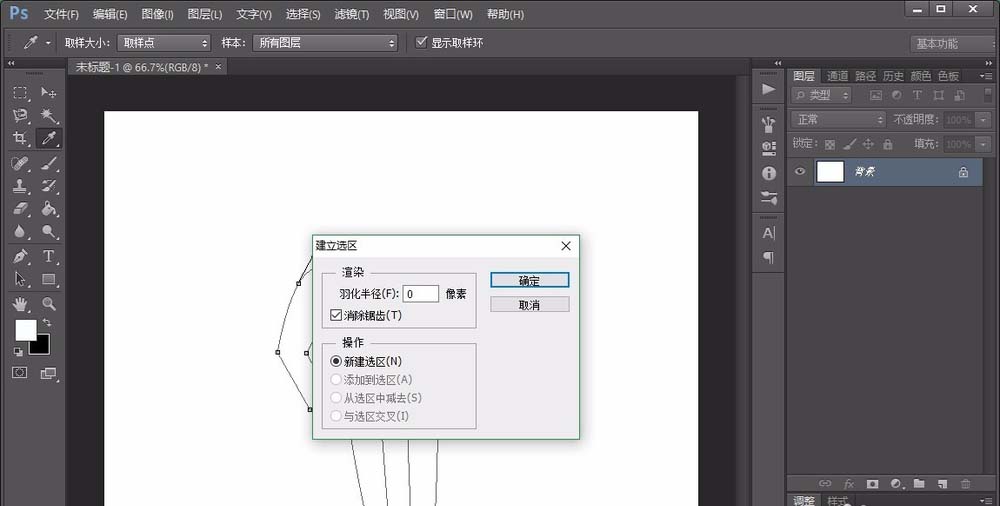Click 取消 in the 建立选区 dialog

(529, 305)
